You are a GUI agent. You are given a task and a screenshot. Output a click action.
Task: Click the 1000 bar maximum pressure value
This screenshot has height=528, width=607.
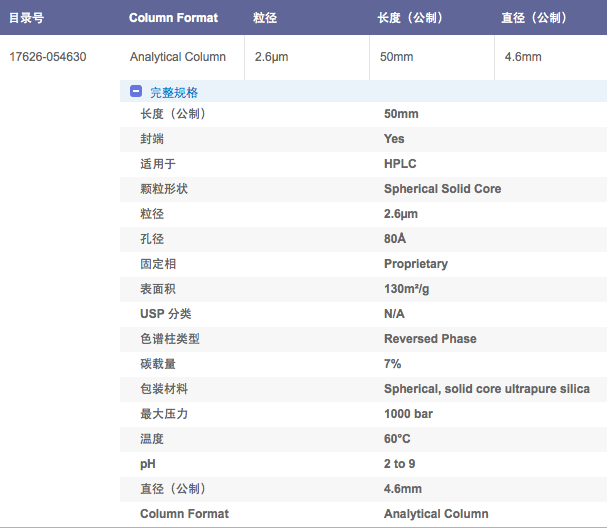(x=408, y=414)
